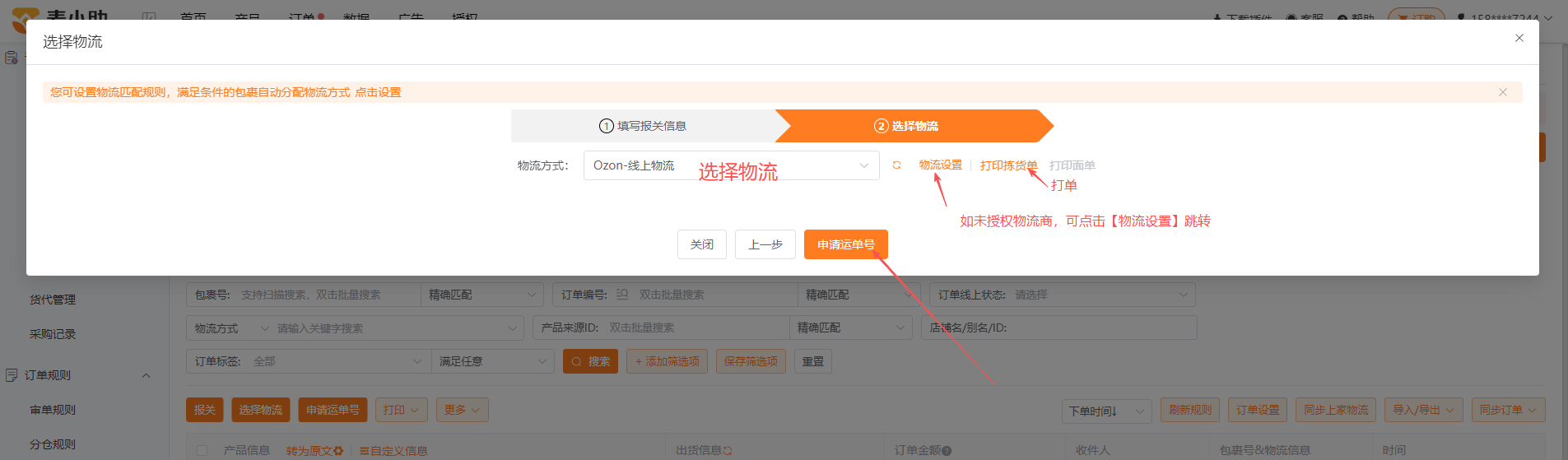Click 保存筛选项 button

click(x=751, y=361)
